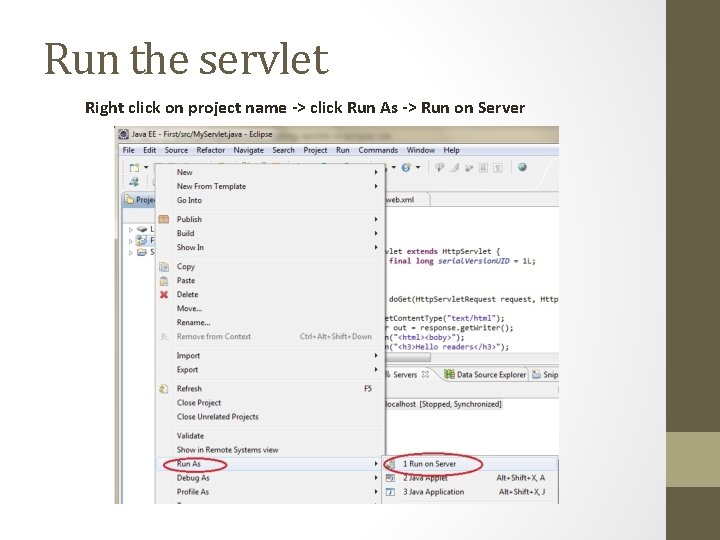Switch to the Servers tab
Viewport: 720px width, 540px height.
point(405,375)
